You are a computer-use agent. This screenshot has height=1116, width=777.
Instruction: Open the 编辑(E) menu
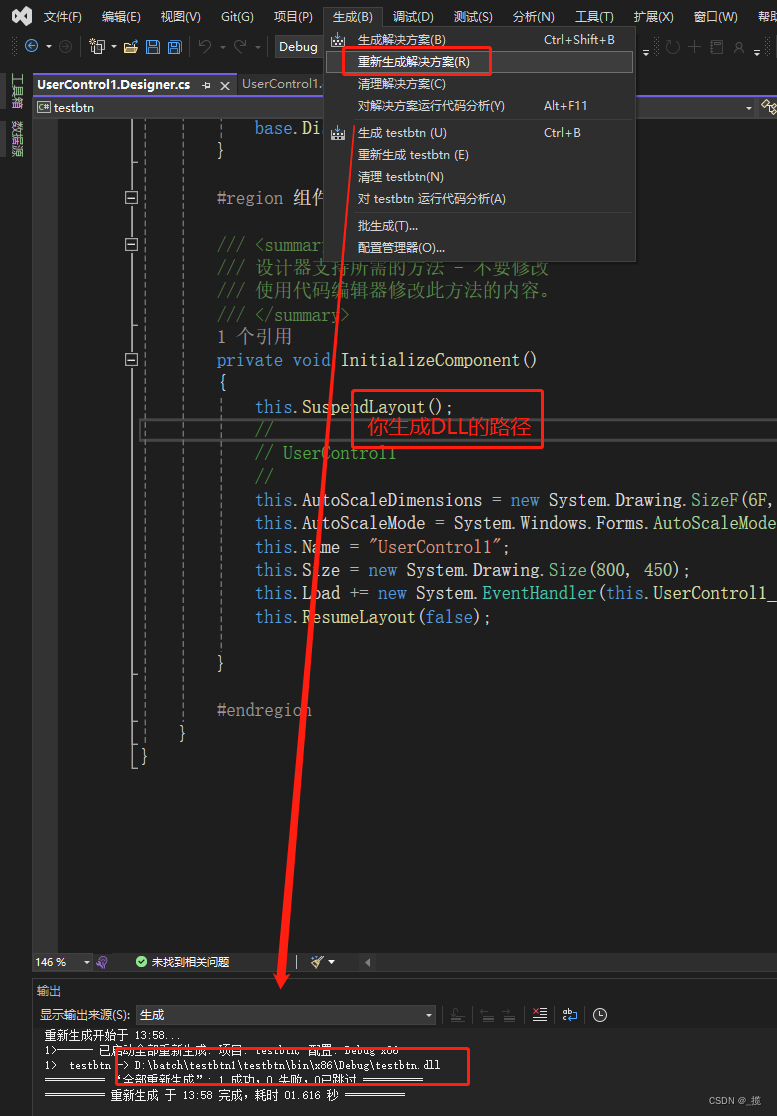122,16
